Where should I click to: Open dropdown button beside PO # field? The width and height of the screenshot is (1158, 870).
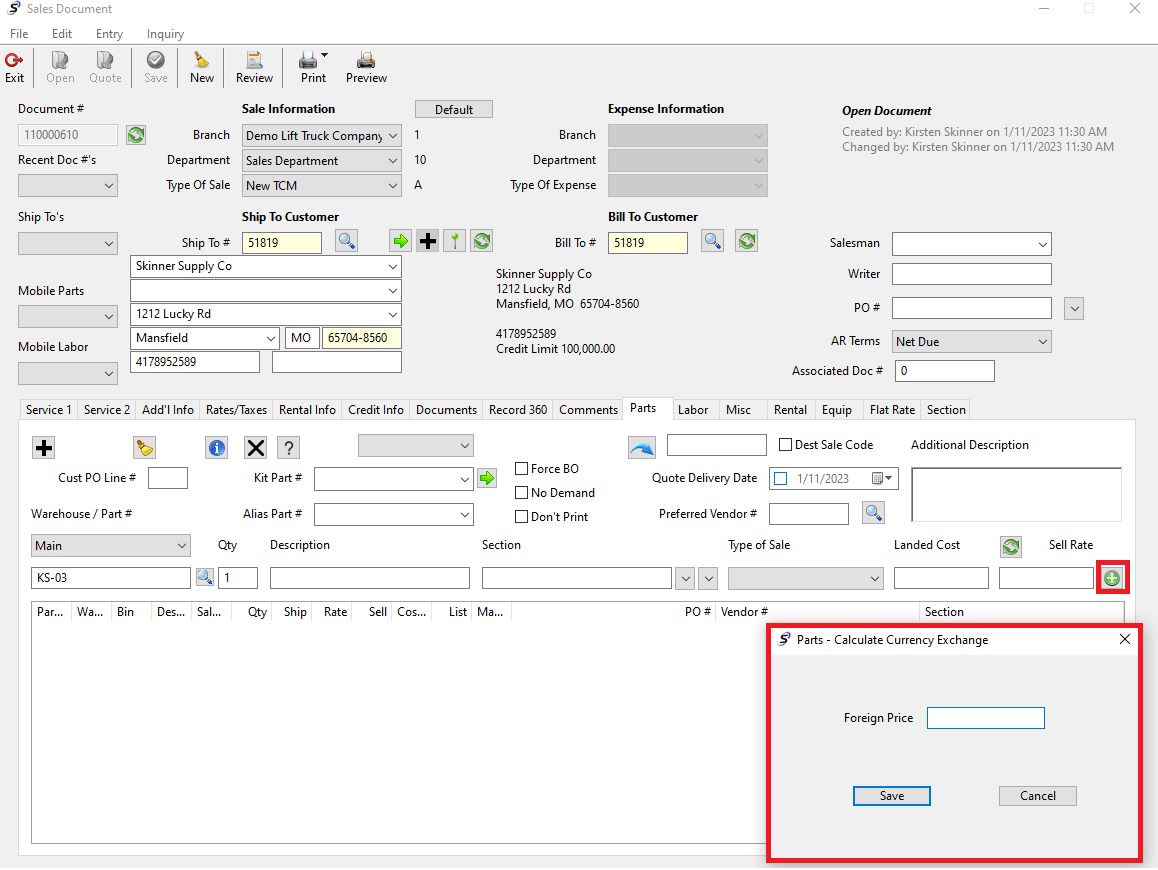point(1074,309)
